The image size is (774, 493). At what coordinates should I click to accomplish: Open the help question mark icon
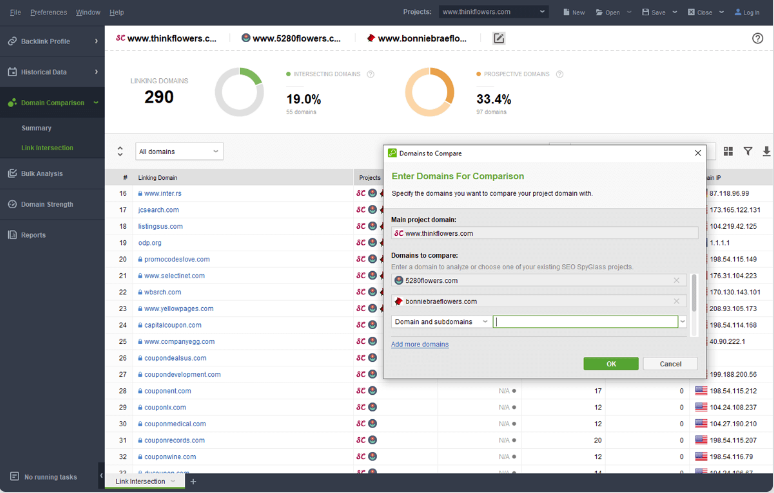pos(757,38)
